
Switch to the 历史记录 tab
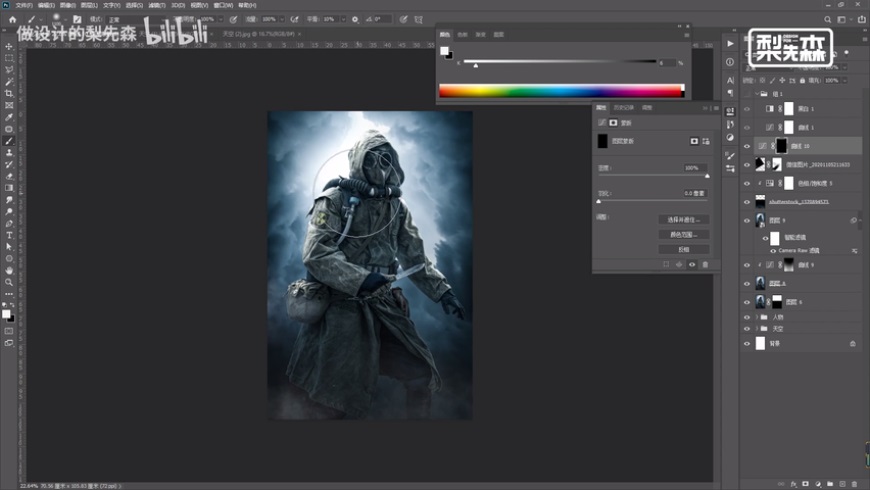(x=624, y=108)
